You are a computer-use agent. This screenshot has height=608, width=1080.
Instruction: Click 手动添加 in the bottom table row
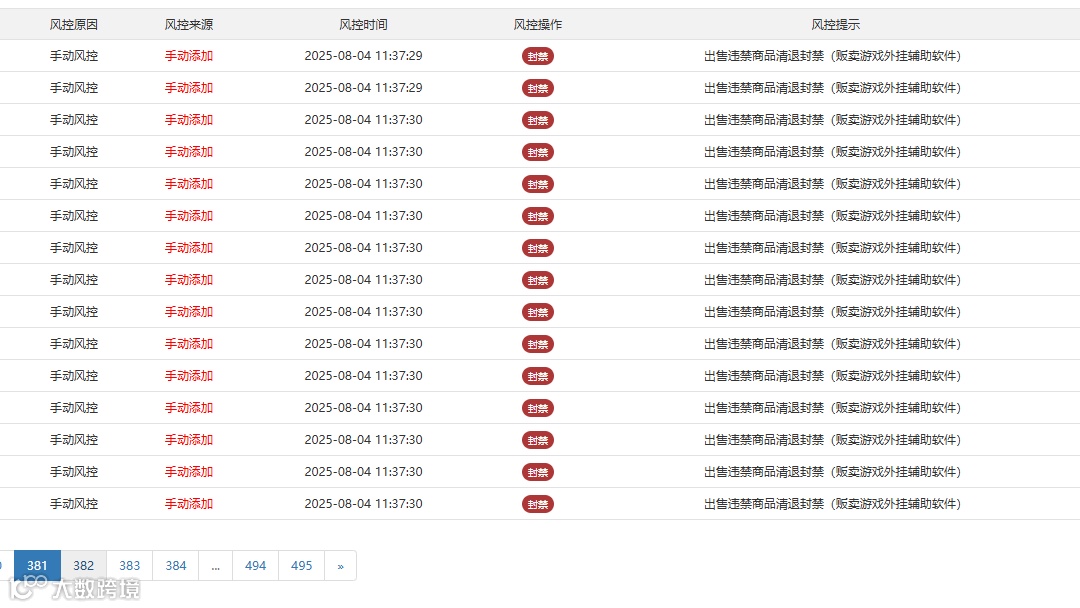[189, 504]
